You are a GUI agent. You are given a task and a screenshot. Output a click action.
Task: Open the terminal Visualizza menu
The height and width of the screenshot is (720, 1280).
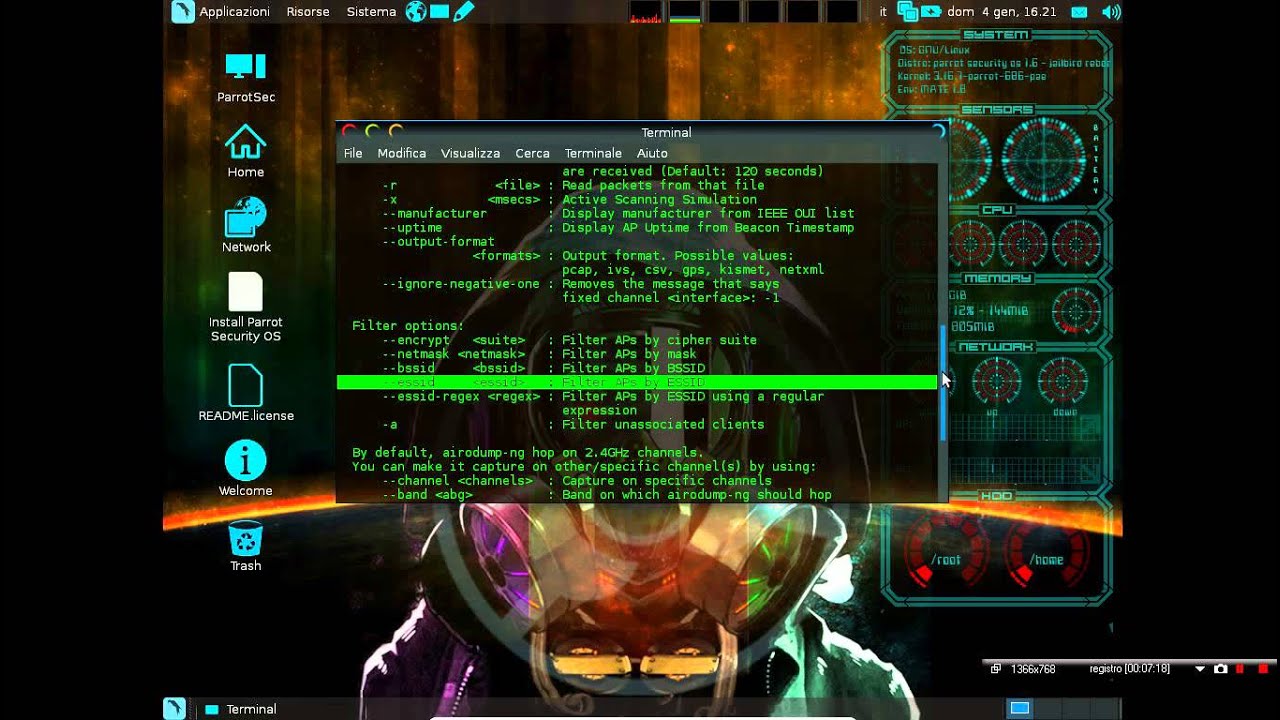click(x=470, y=153)
